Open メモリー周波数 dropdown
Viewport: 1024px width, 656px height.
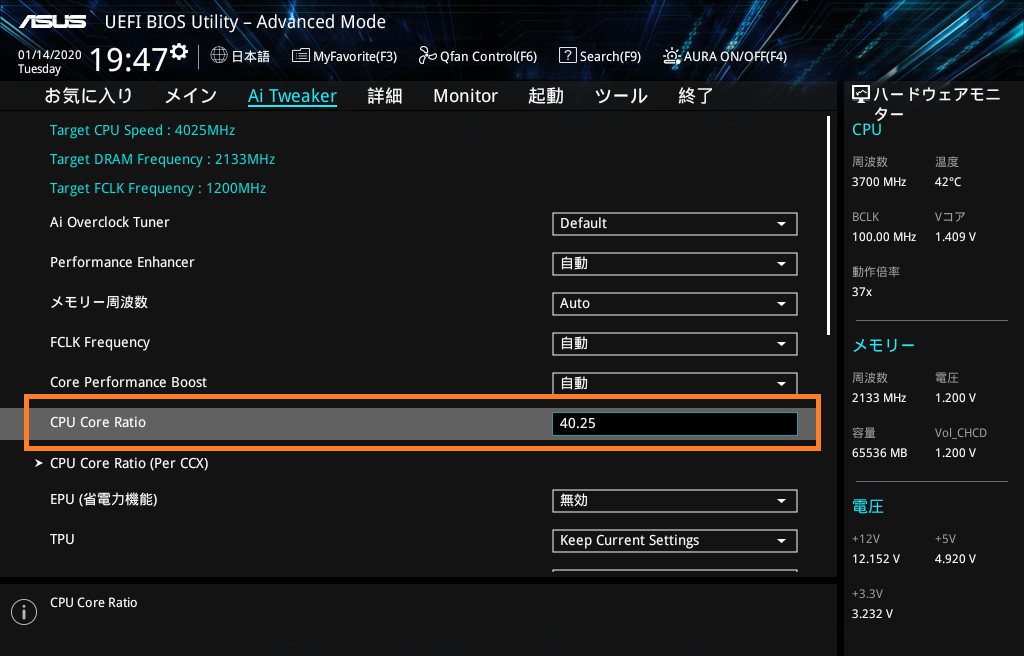click(675, 303)
